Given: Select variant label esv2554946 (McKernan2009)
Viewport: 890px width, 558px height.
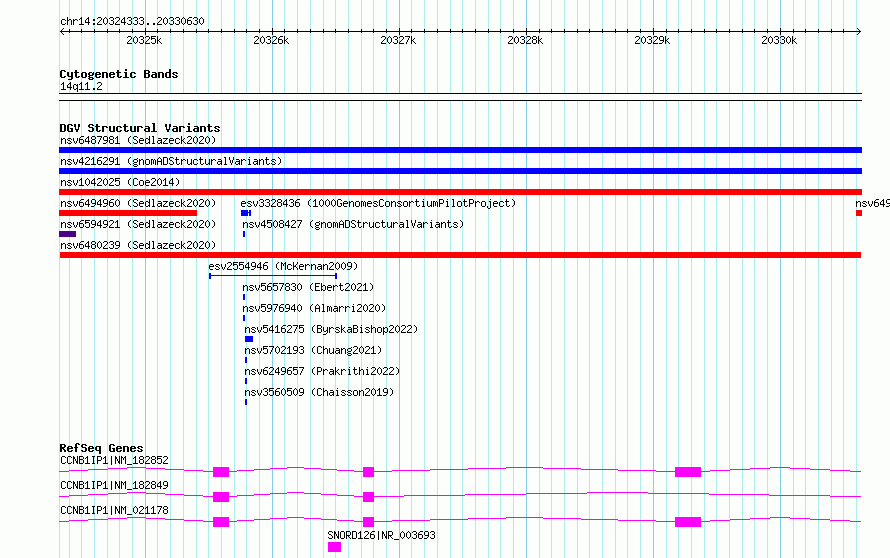Looking at the screenshot, I should [283, 266].
